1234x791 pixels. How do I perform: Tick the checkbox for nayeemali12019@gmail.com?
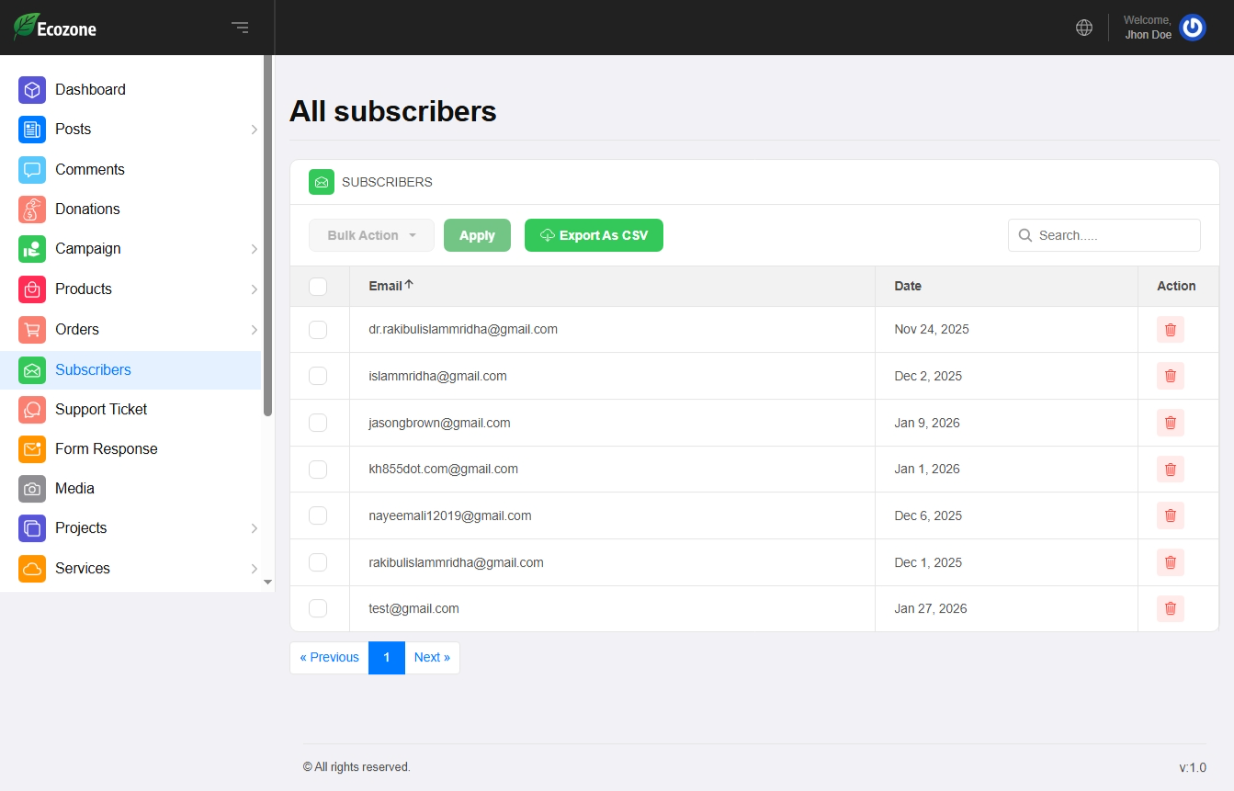[x=318, y=516]
